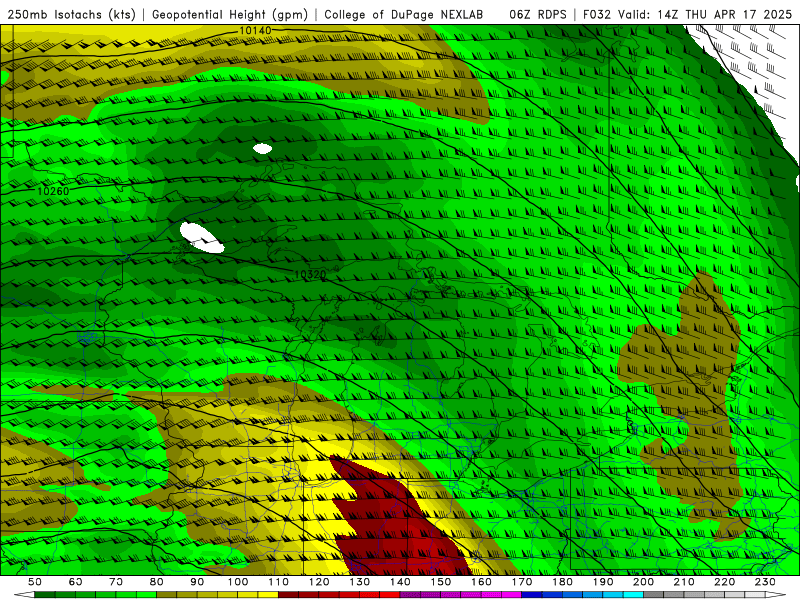Click the 90 value on the legend
The image size is (800, 600).
[197, 582]
